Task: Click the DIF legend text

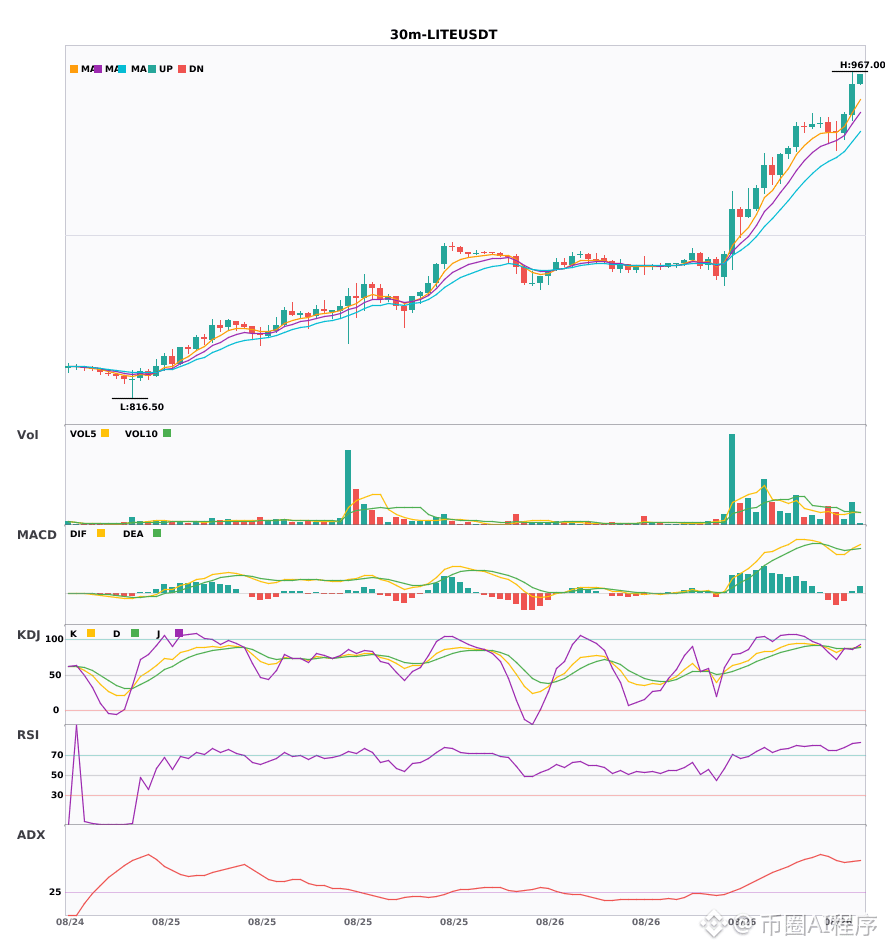Action: click(x=78, y=534)
